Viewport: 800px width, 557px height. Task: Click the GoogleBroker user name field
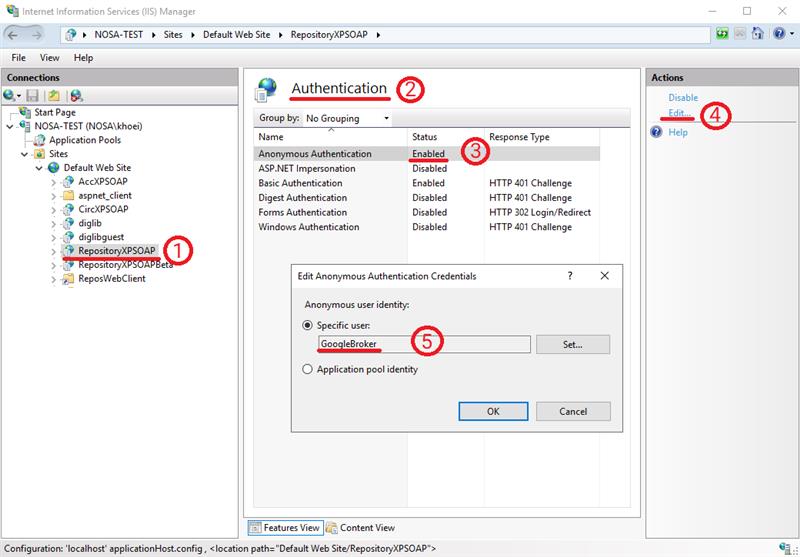[x=422, y=344]
